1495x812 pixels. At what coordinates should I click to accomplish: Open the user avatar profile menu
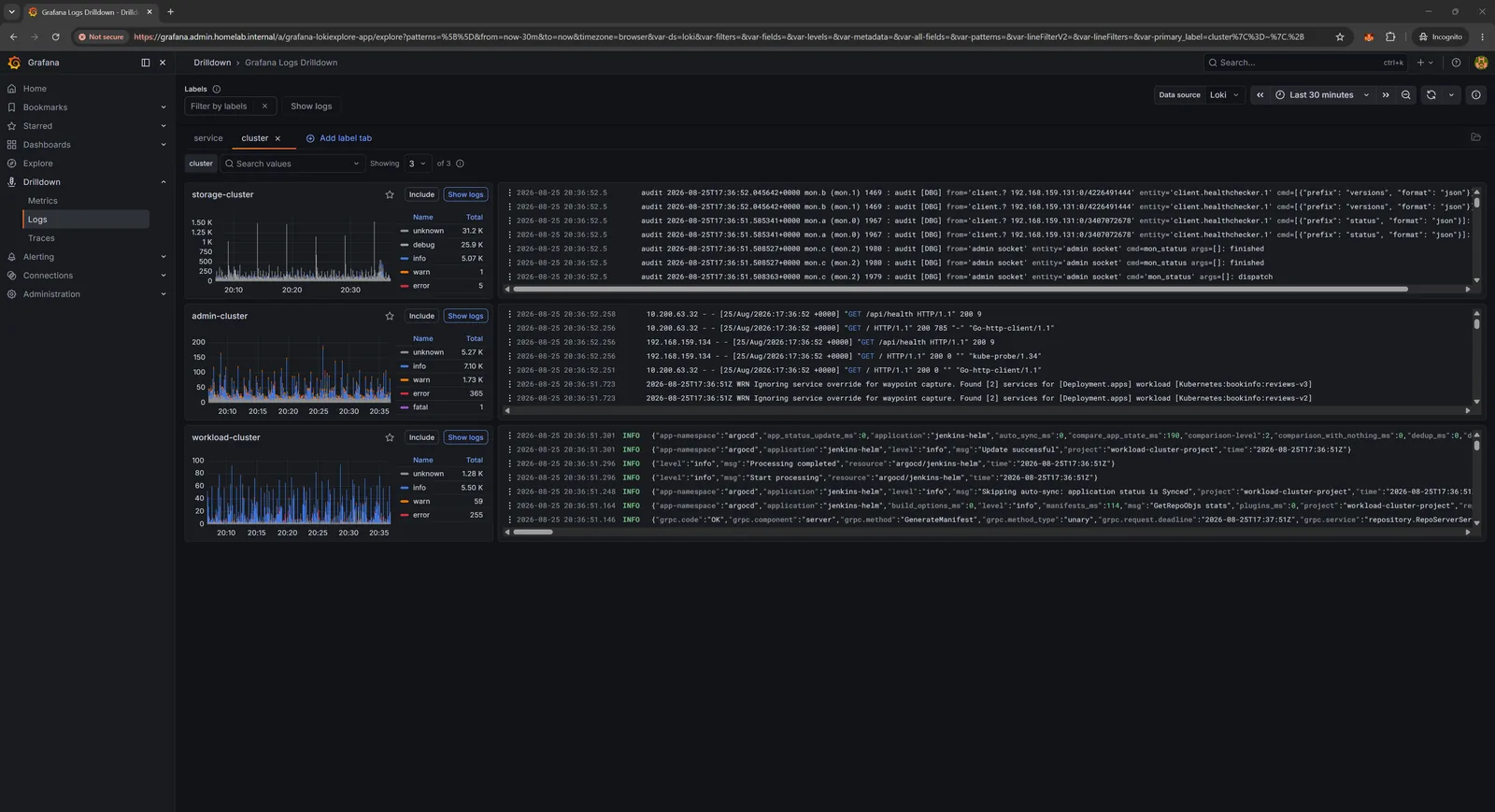1481,63
